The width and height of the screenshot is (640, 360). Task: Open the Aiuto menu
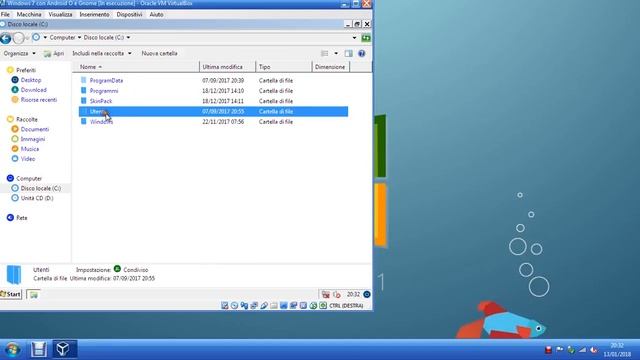coord(156,14)
